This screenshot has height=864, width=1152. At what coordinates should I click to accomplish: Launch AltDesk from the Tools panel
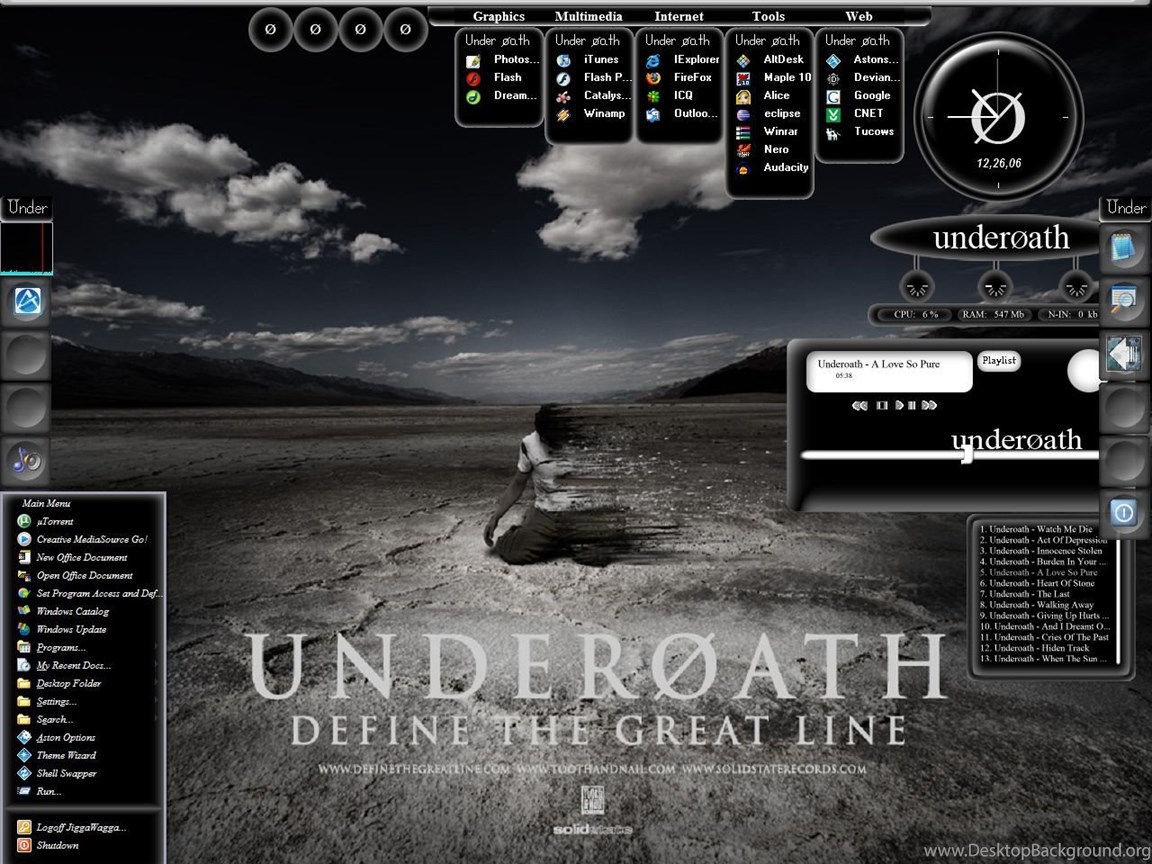coord(770,60)
